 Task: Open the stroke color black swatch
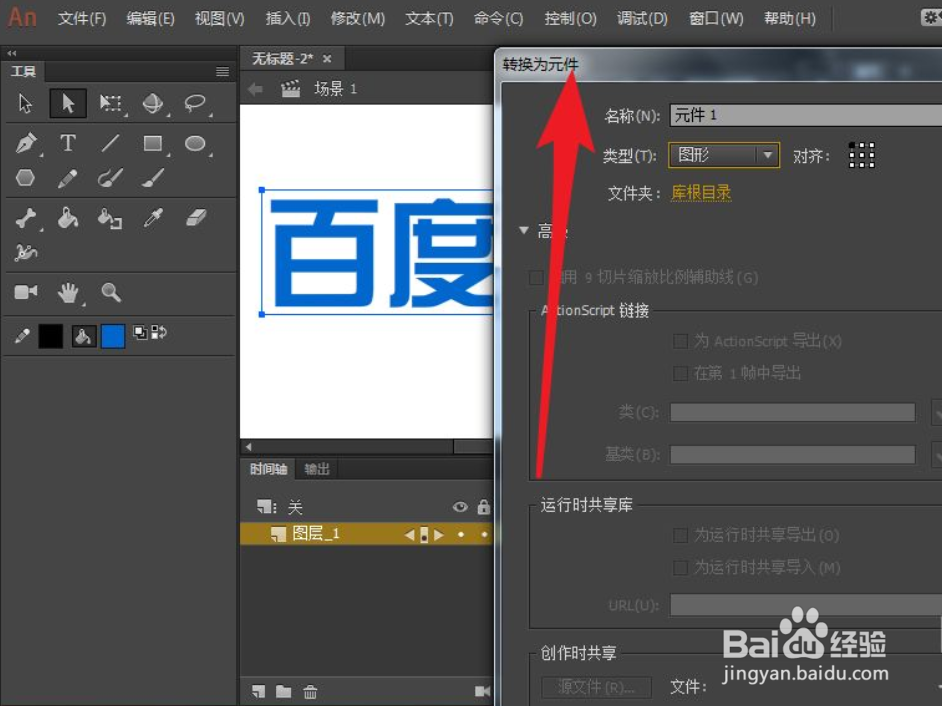[50, 336]
